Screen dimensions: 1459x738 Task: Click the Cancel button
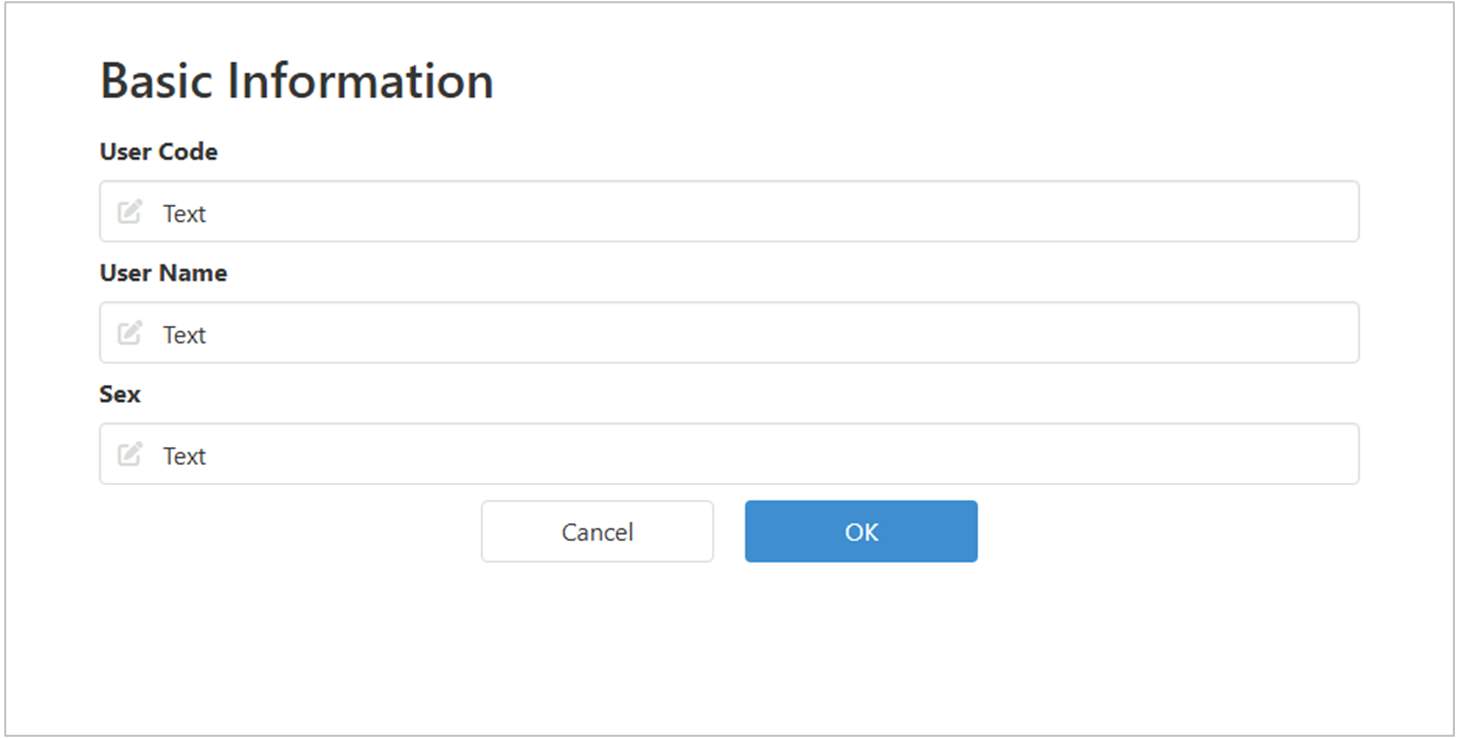coord(597,532)
